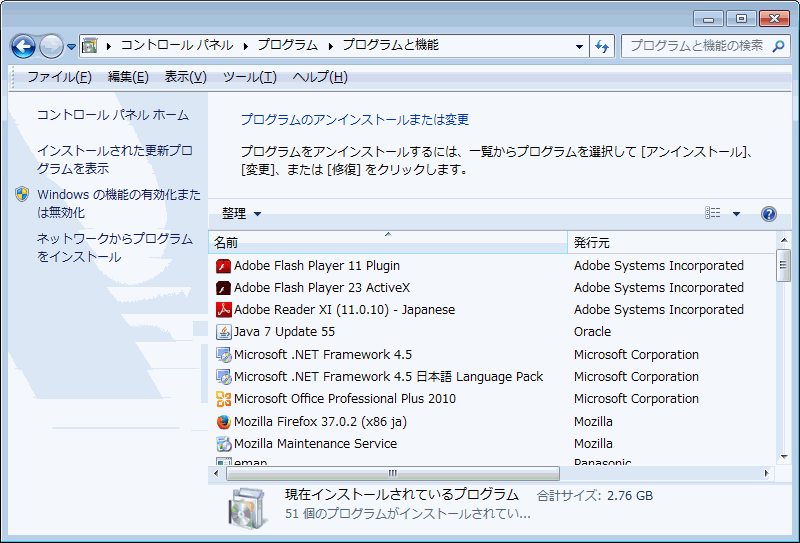Select Adobe Flash Player 11 Plugin row text

coord(317,266)
